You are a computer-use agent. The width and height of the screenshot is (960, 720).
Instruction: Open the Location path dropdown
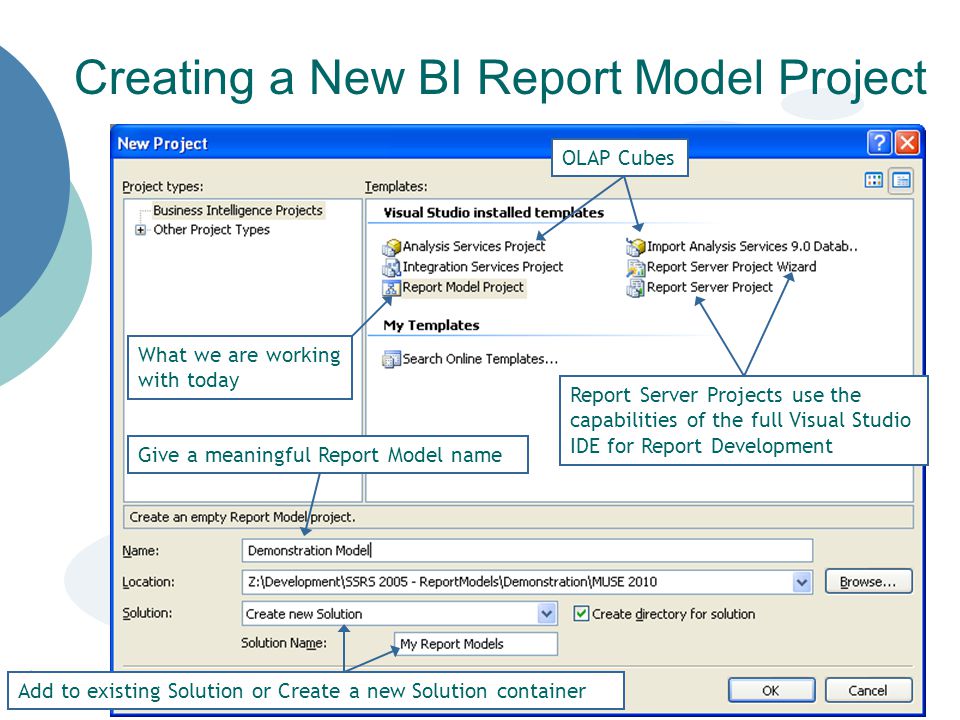801,582
